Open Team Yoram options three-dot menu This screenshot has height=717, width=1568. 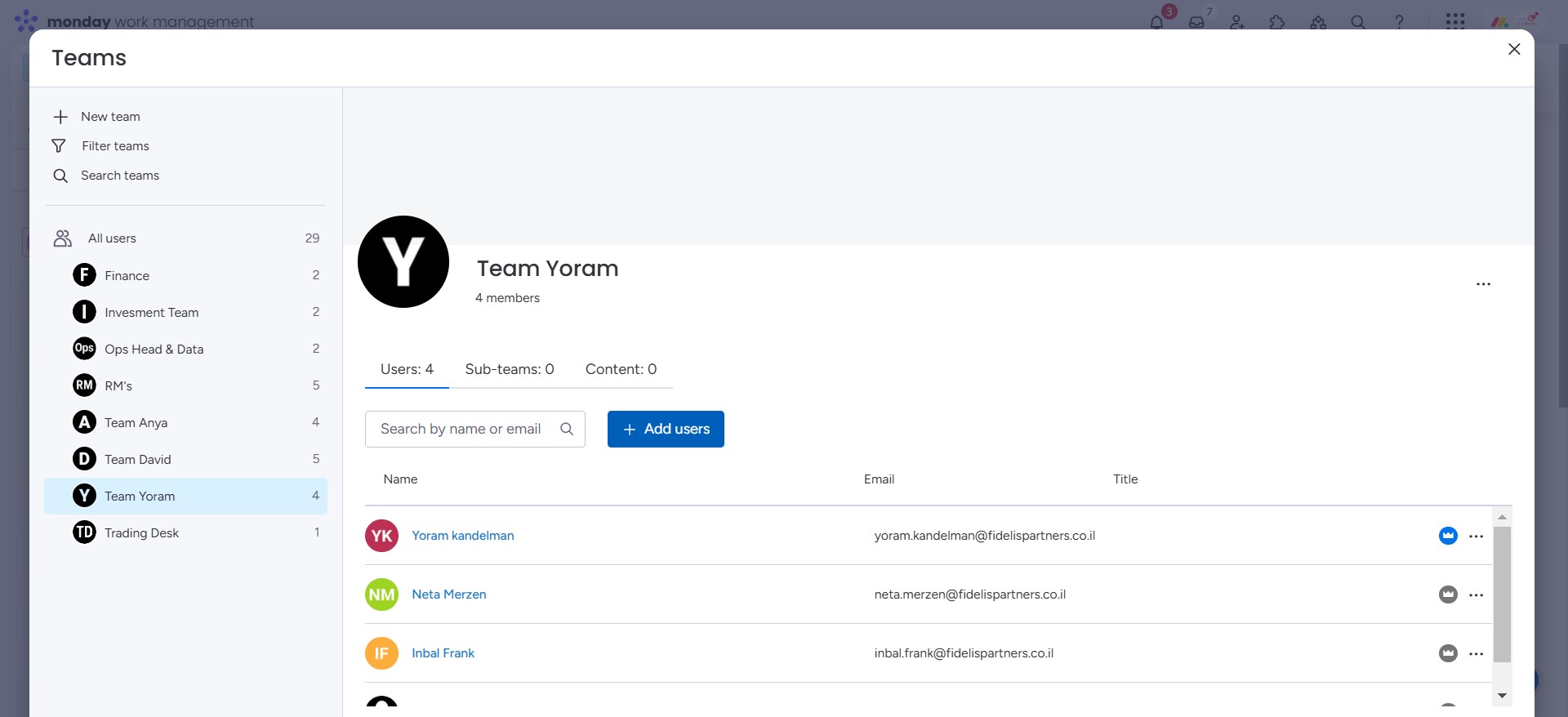[1483, 284]
